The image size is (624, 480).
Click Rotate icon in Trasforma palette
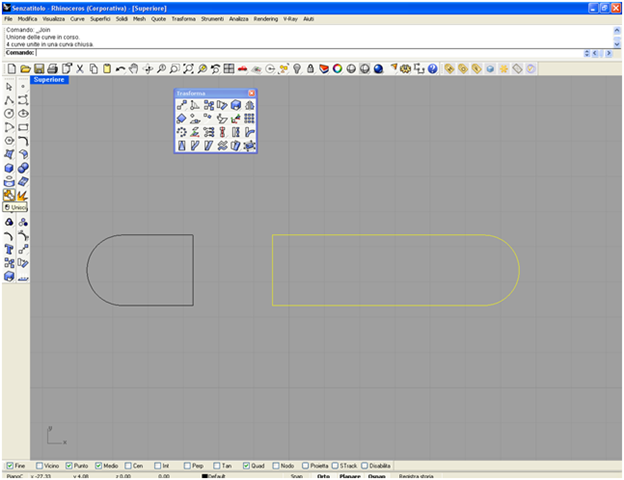(195, 105)
